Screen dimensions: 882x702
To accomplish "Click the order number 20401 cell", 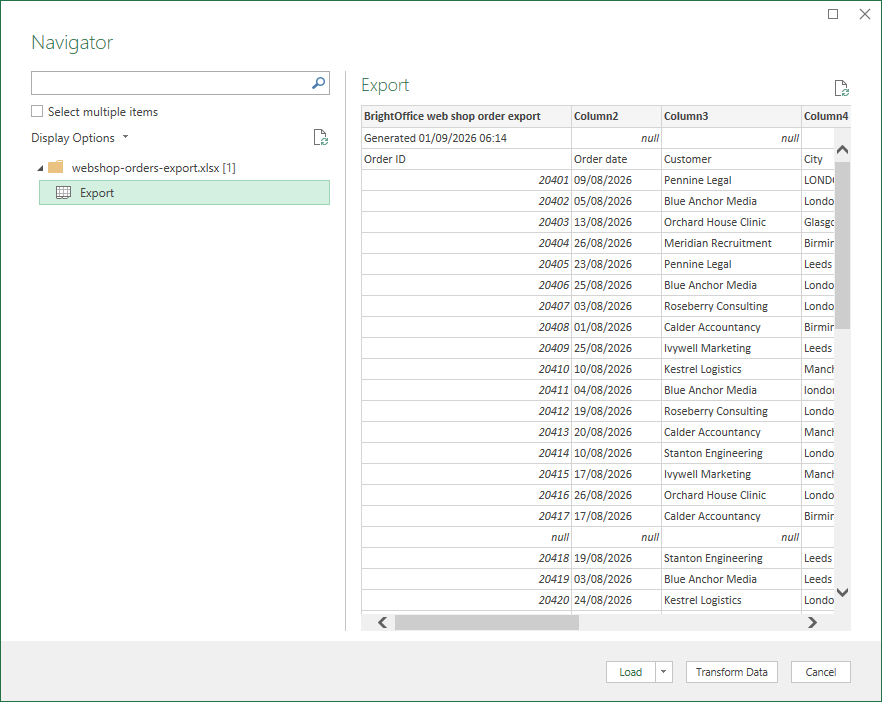I will click(x=466, y=180).
